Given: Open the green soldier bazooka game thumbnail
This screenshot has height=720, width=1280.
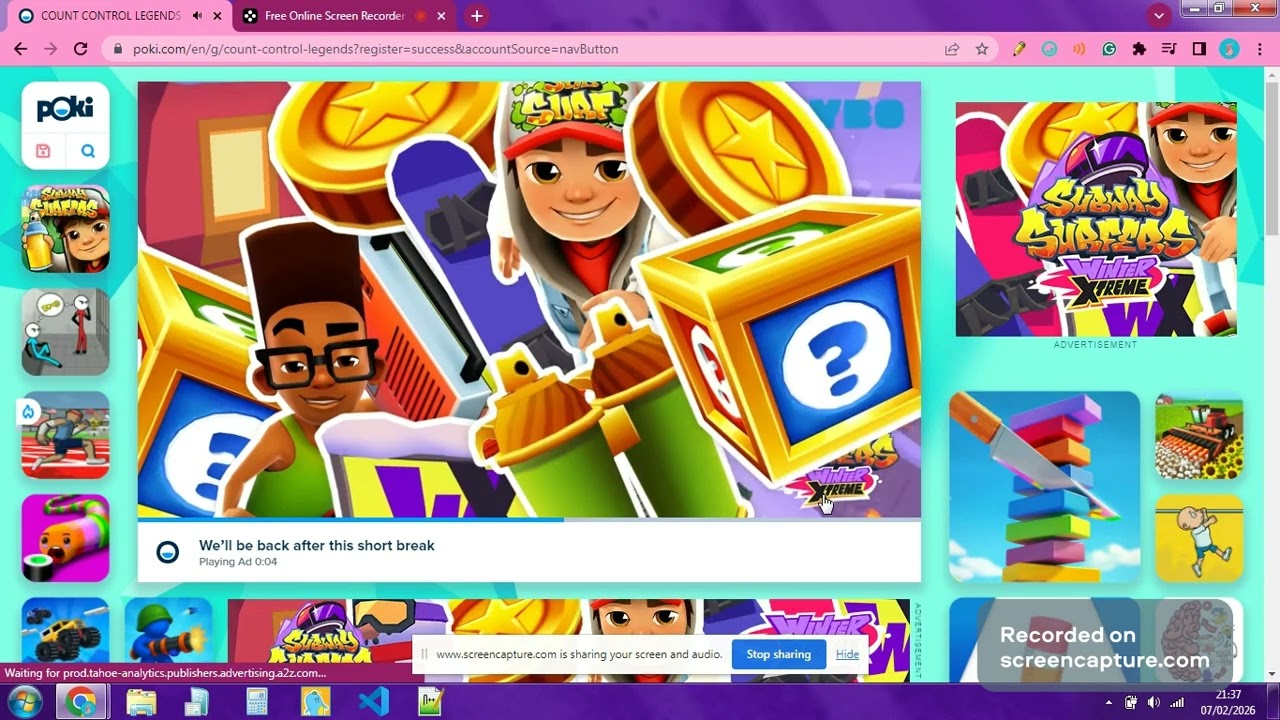Looking at the screenshot, I should coord(168,631).
